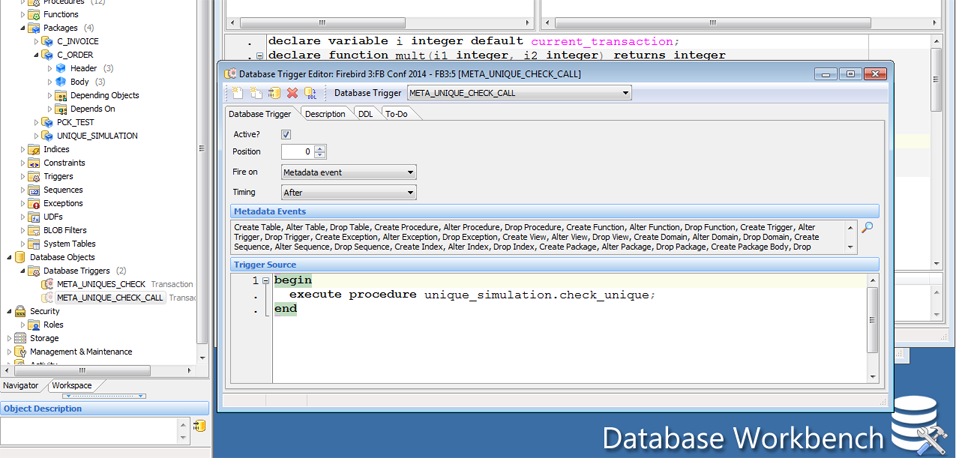Click the magnifier icon beside Metadata Events
The width and height of the screenshot is (956, 458).
click(867, 228)
